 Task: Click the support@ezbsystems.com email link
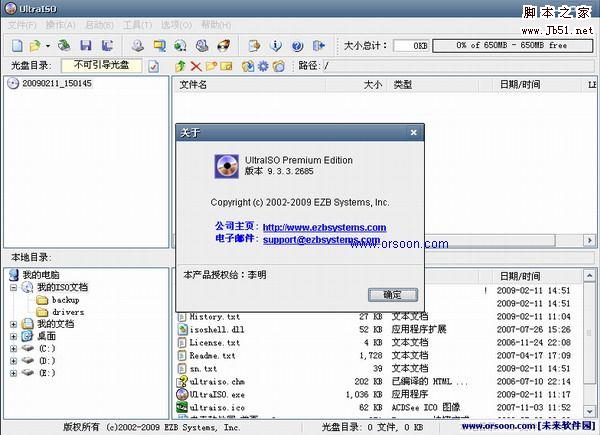pyautogui.click(x=321, y=240)
